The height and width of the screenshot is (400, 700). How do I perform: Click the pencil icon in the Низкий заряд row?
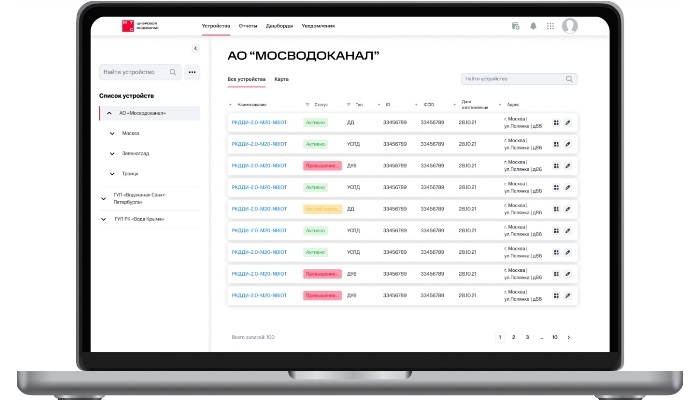point(568,209)
